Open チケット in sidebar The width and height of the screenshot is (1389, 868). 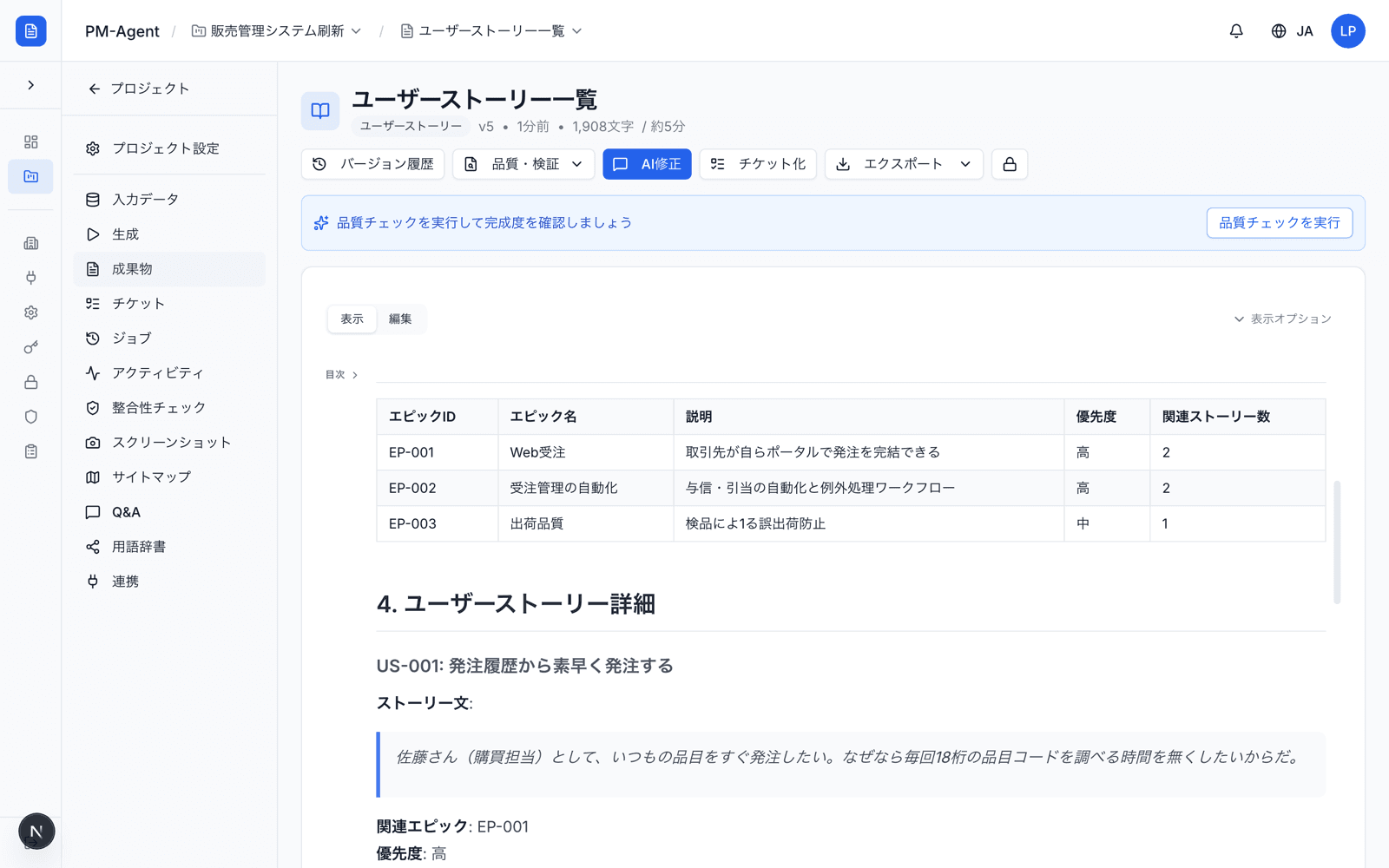tap(169, 304)
